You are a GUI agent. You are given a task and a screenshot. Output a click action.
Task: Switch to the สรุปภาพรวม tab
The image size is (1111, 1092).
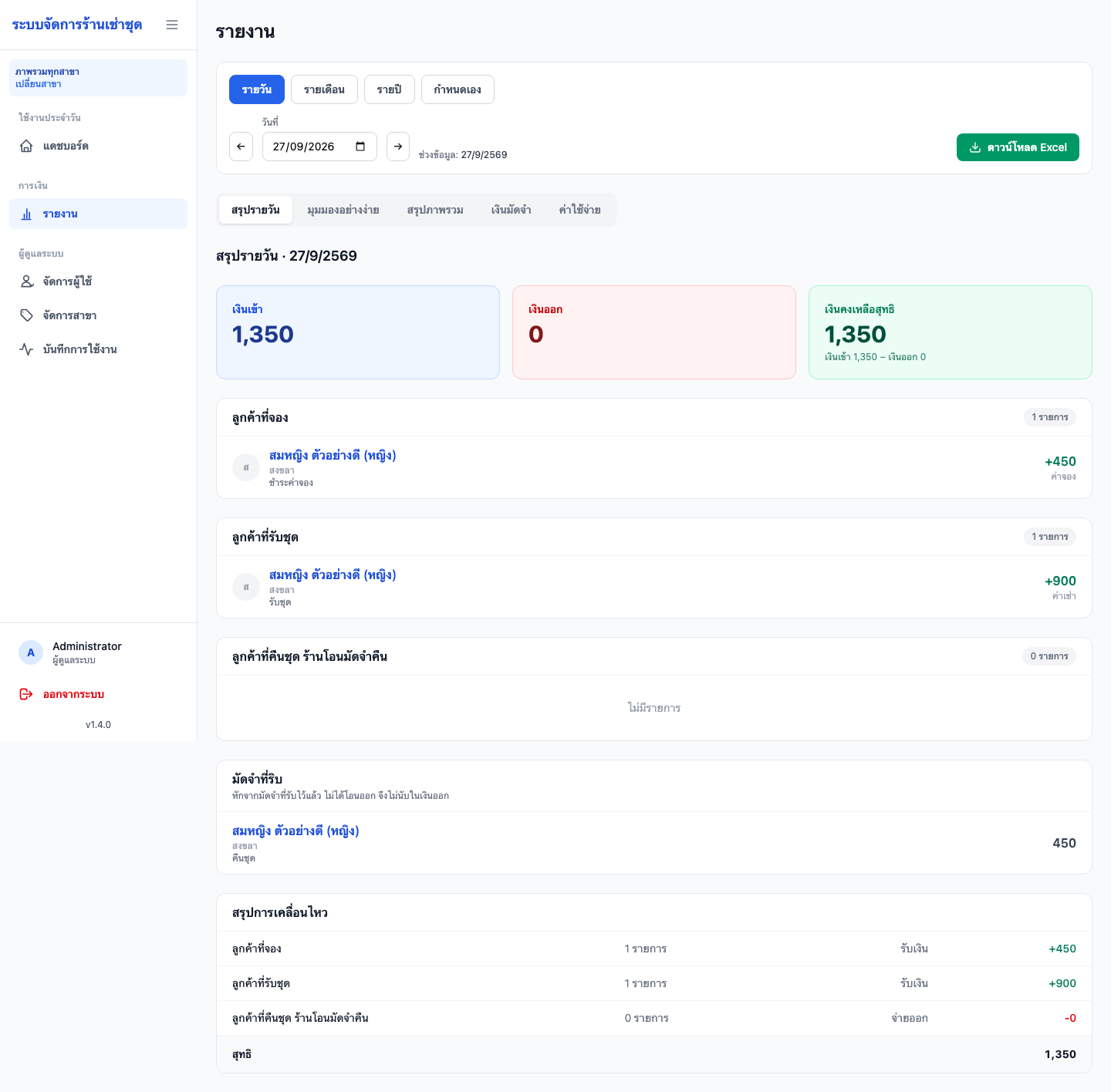pyautogui.click(x=435, y=210)
